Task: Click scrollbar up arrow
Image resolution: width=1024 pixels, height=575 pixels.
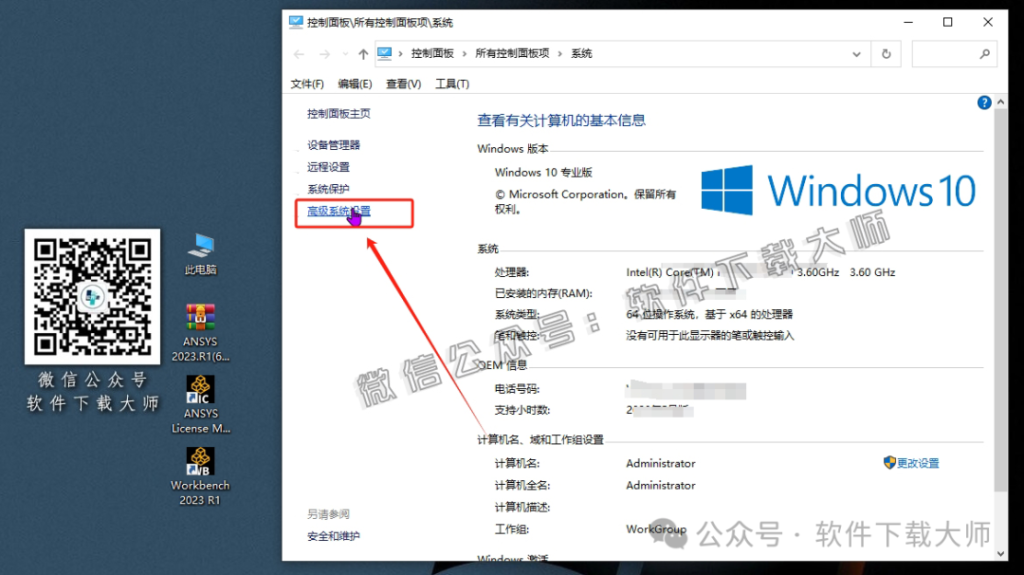Action: point(1000,103)
